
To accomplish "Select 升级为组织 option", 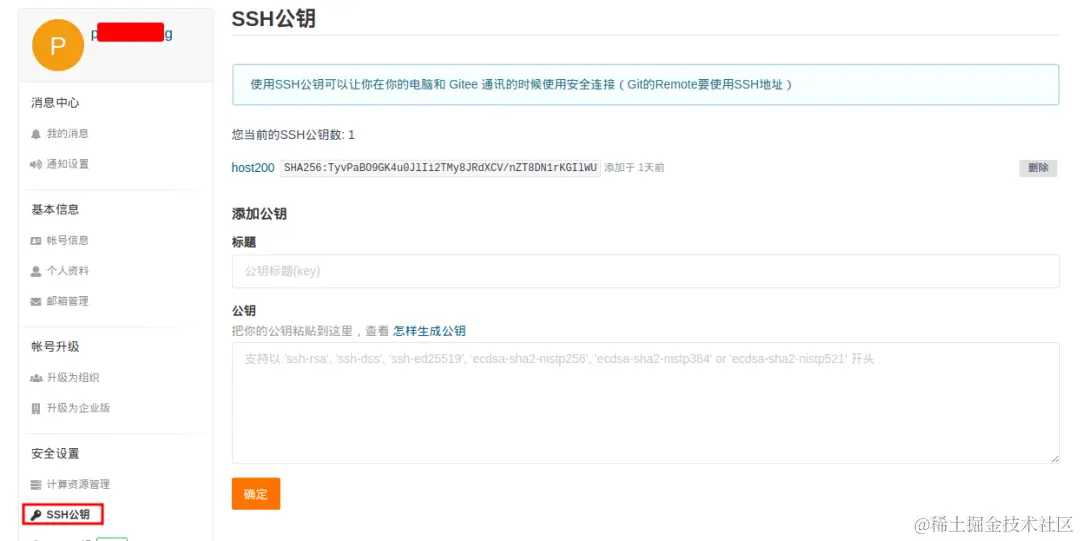I will pyautogui.click(x=73, y=378).
